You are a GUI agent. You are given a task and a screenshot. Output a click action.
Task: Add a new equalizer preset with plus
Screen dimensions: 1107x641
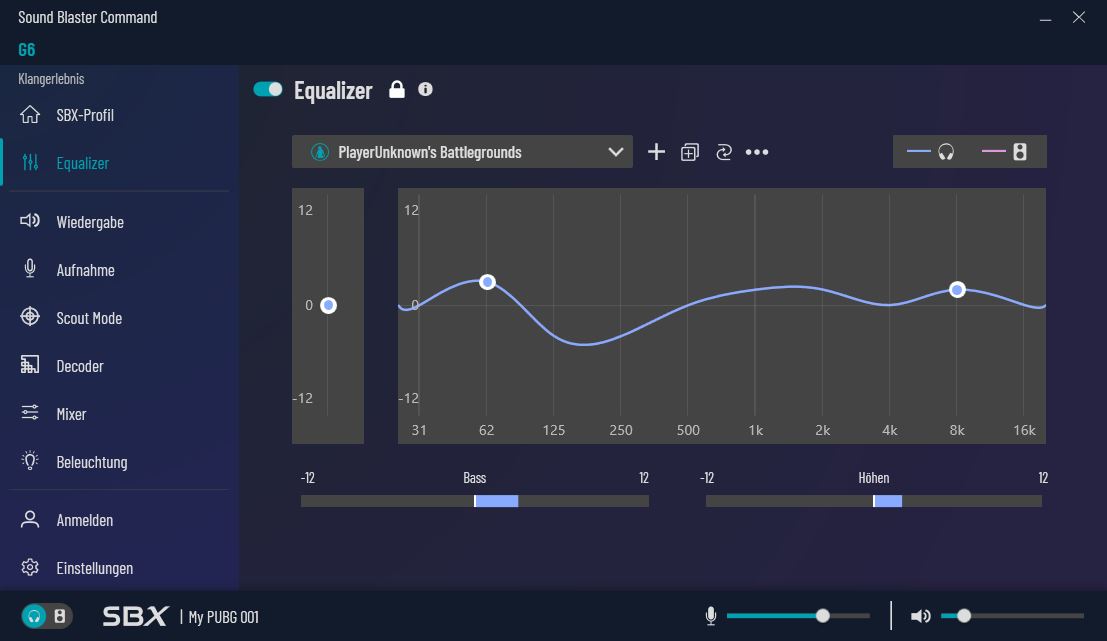(x=656, y=152)
